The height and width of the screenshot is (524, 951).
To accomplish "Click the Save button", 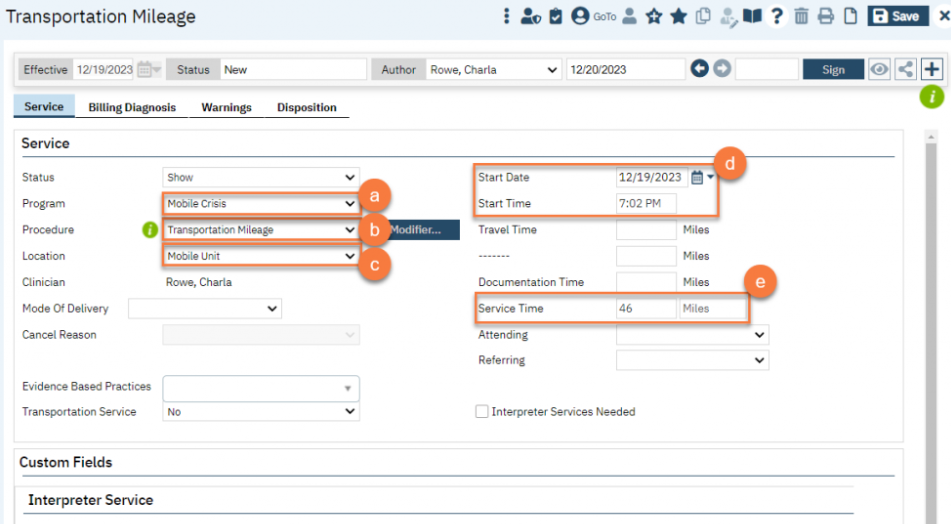I will tap(895, 16).
